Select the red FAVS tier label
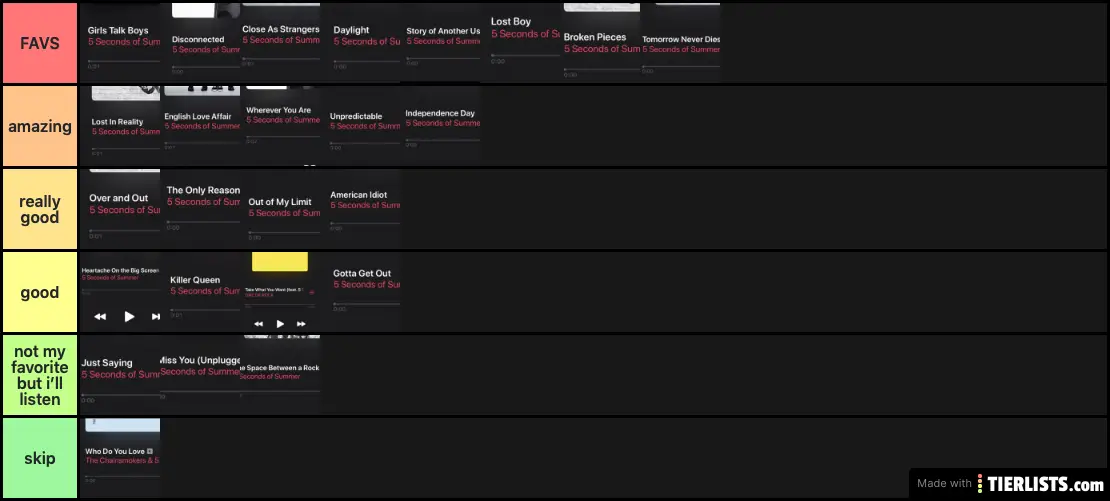The image size is (1110, 501). coord(40,44)
